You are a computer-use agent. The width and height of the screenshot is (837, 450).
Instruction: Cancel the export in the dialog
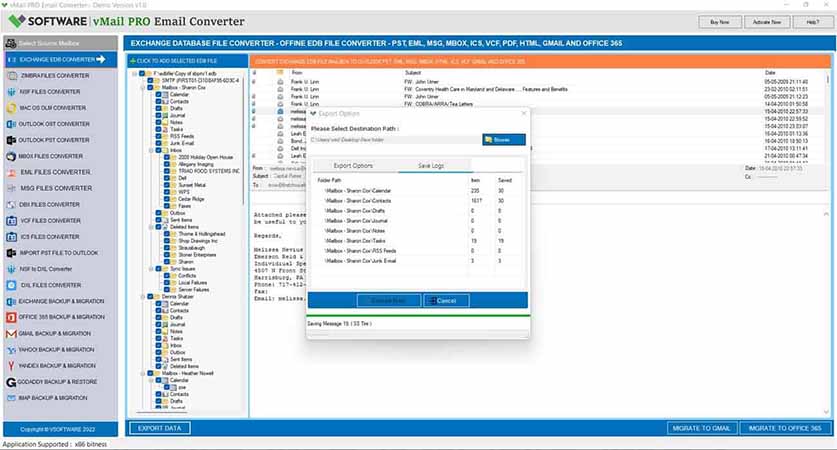point(446,301)
